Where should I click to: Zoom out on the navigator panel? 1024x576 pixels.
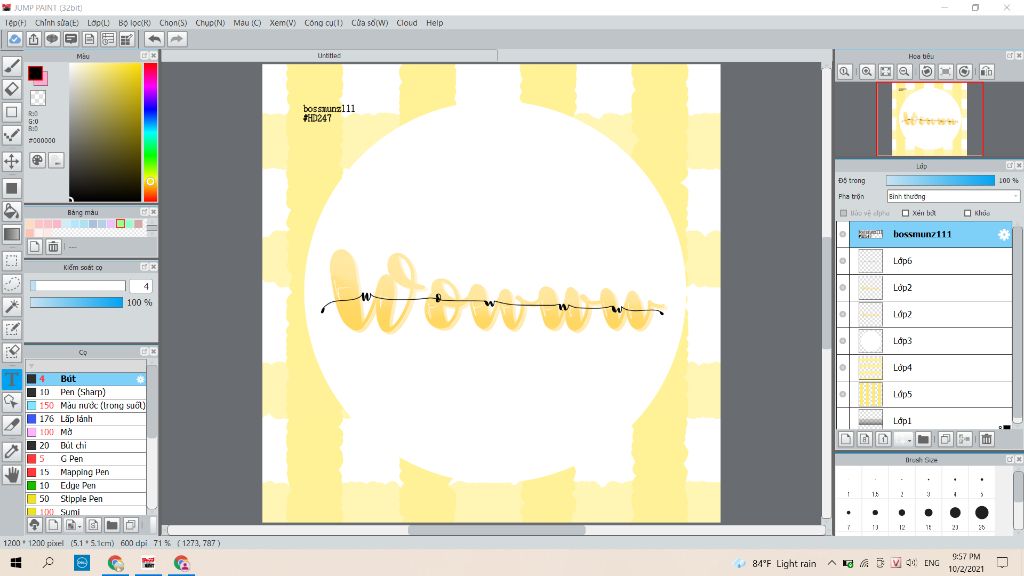click(x=904, y=72)
